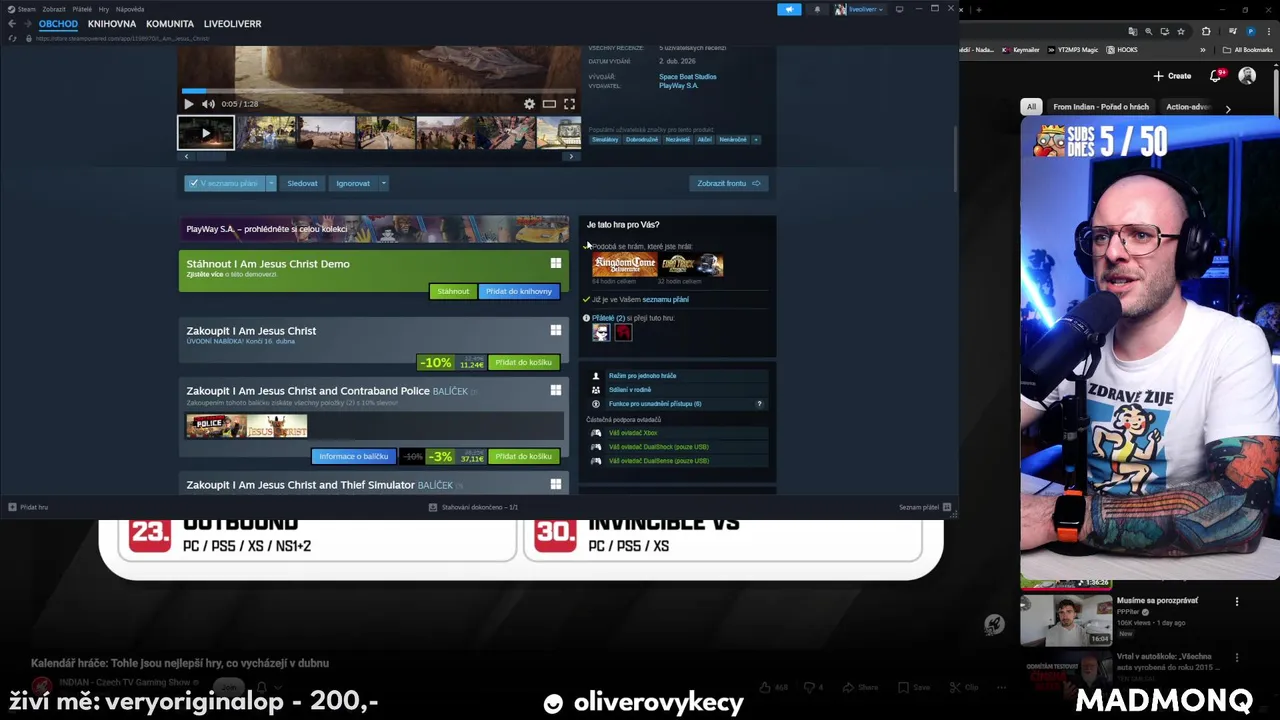Open the KNIHOVNA tab

(x=112, y=23)
